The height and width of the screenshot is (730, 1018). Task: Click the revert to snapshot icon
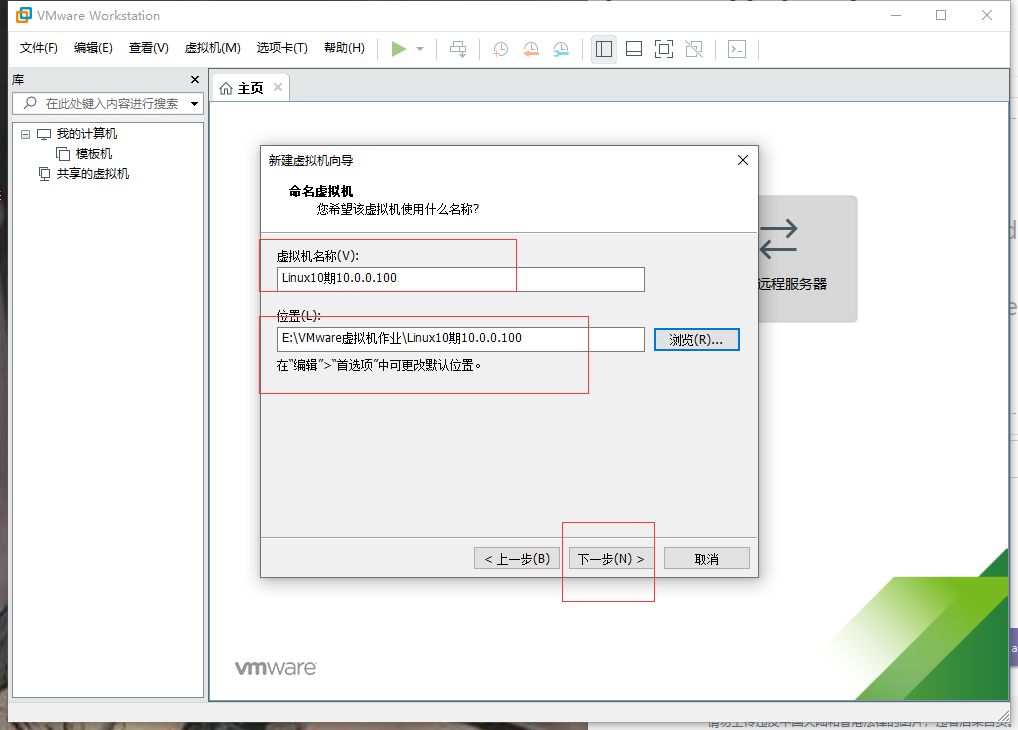(530, 49)
